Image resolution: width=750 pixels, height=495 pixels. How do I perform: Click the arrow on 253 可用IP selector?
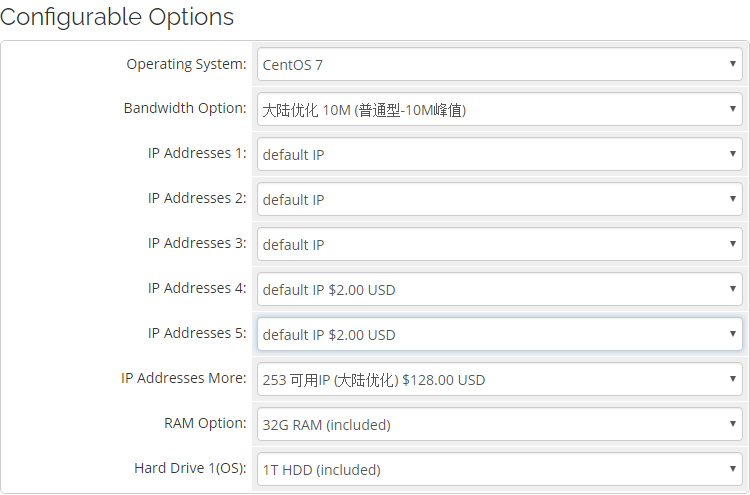point(733,379)
